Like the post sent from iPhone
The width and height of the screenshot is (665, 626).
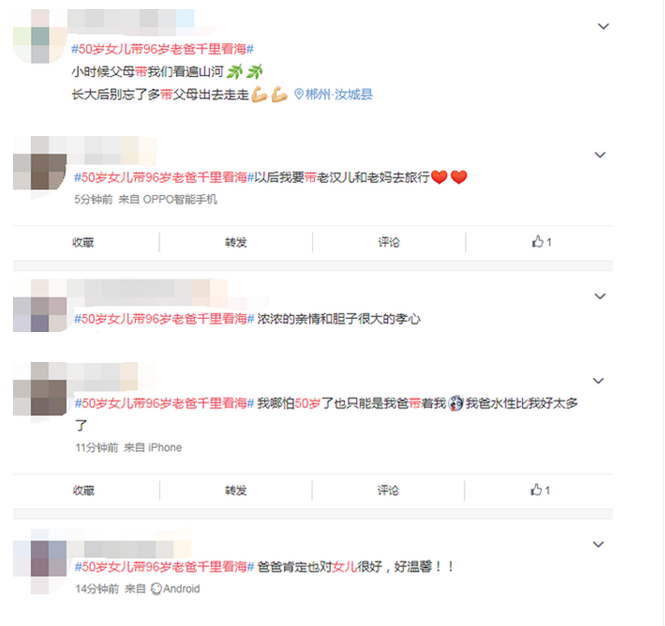coord(540,490)
